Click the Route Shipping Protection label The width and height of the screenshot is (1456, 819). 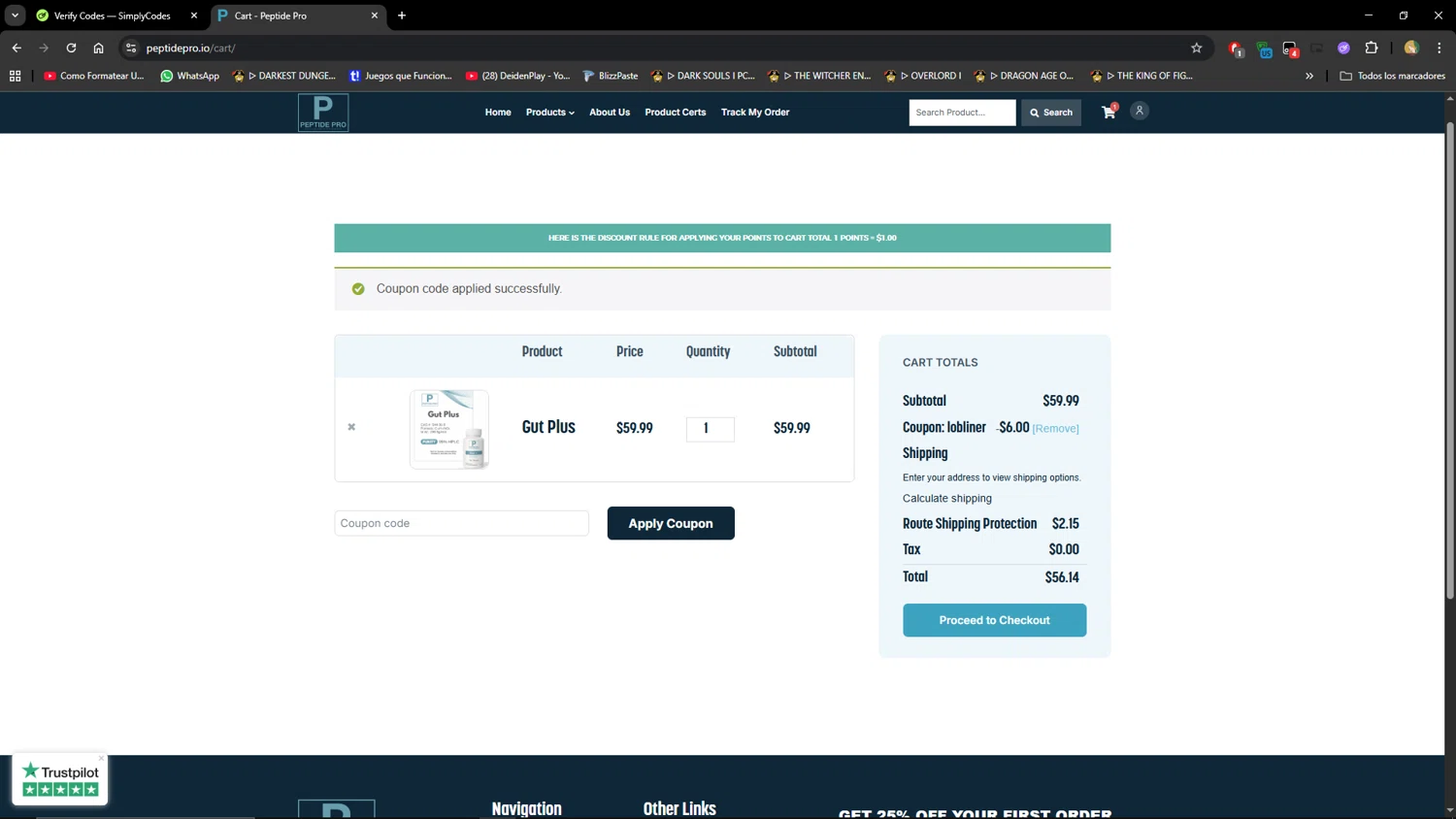[x=970, y=524]
